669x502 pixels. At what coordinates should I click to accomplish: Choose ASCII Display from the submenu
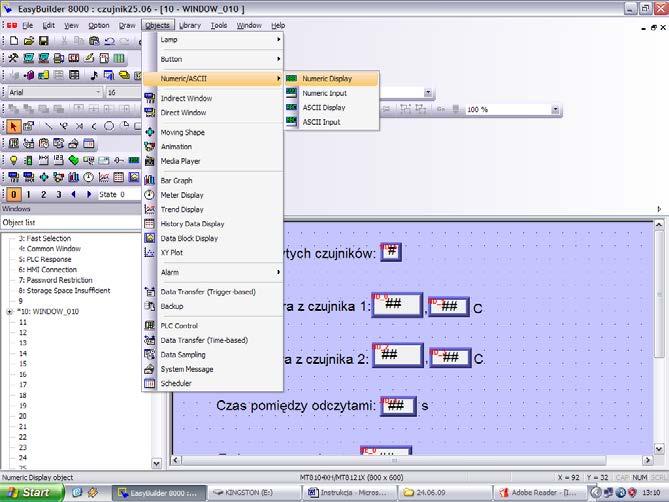point(332,107)
